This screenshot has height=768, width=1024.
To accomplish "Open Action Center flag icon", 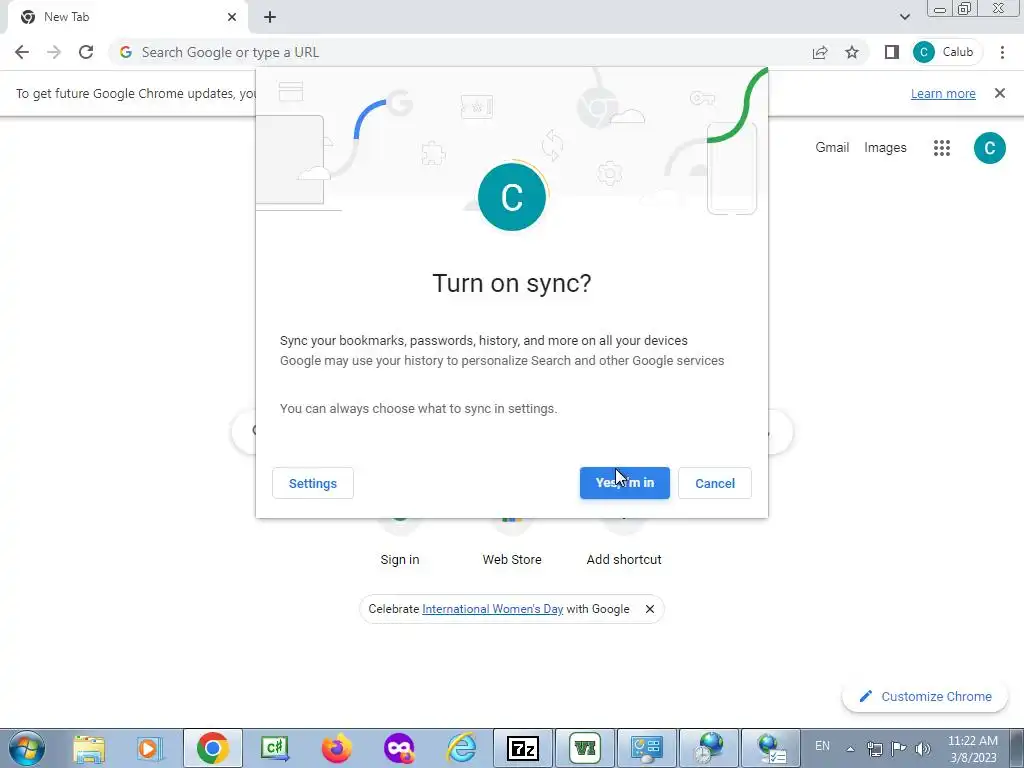I will tap(899, 749).
